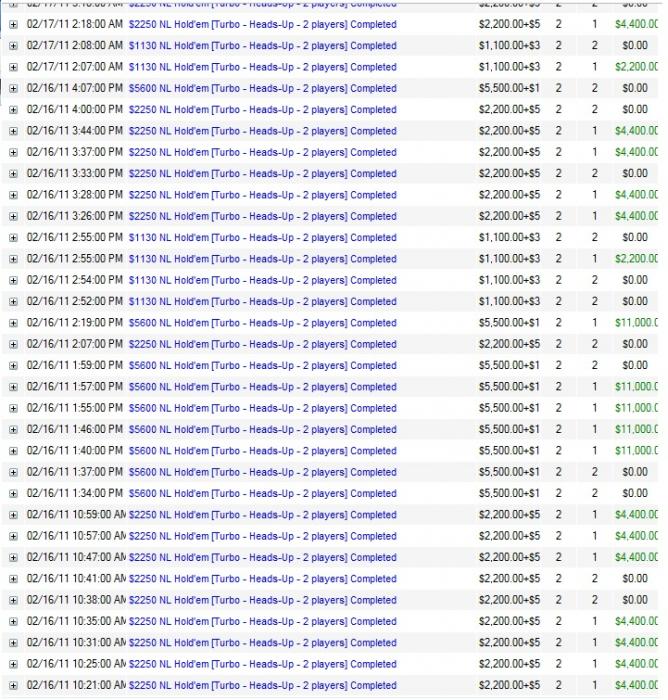Select the date cell '02/16/11 1:55:00 PM'
Screen dimensions: 668x700
point(75,408)
